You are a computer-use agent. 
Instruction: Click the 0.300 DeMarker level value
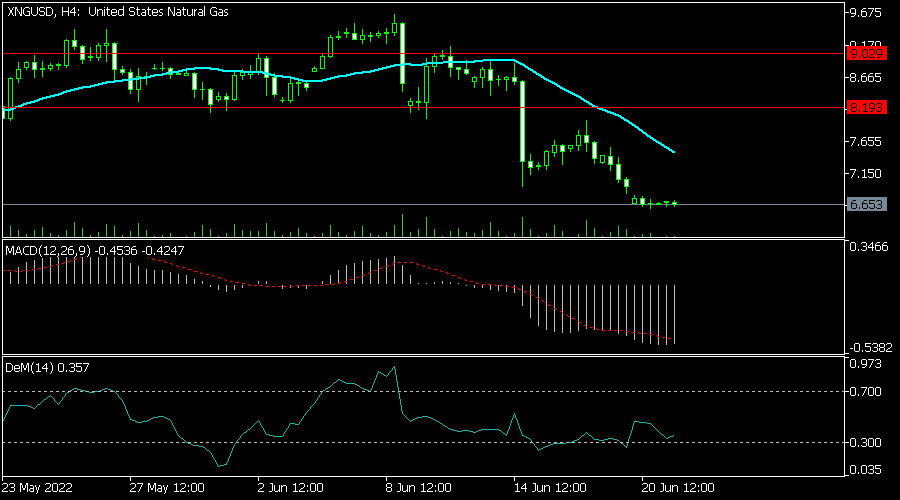coord(865,443)
